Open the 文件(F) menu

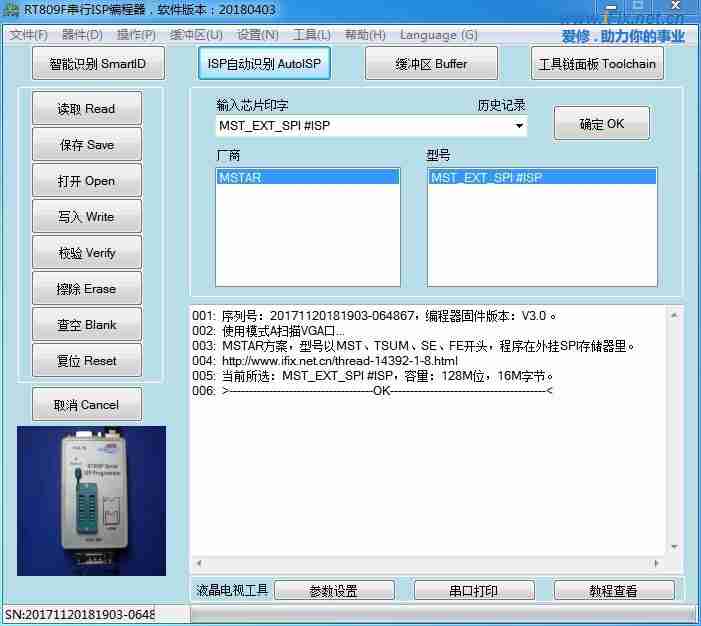[x=29, y=35]
